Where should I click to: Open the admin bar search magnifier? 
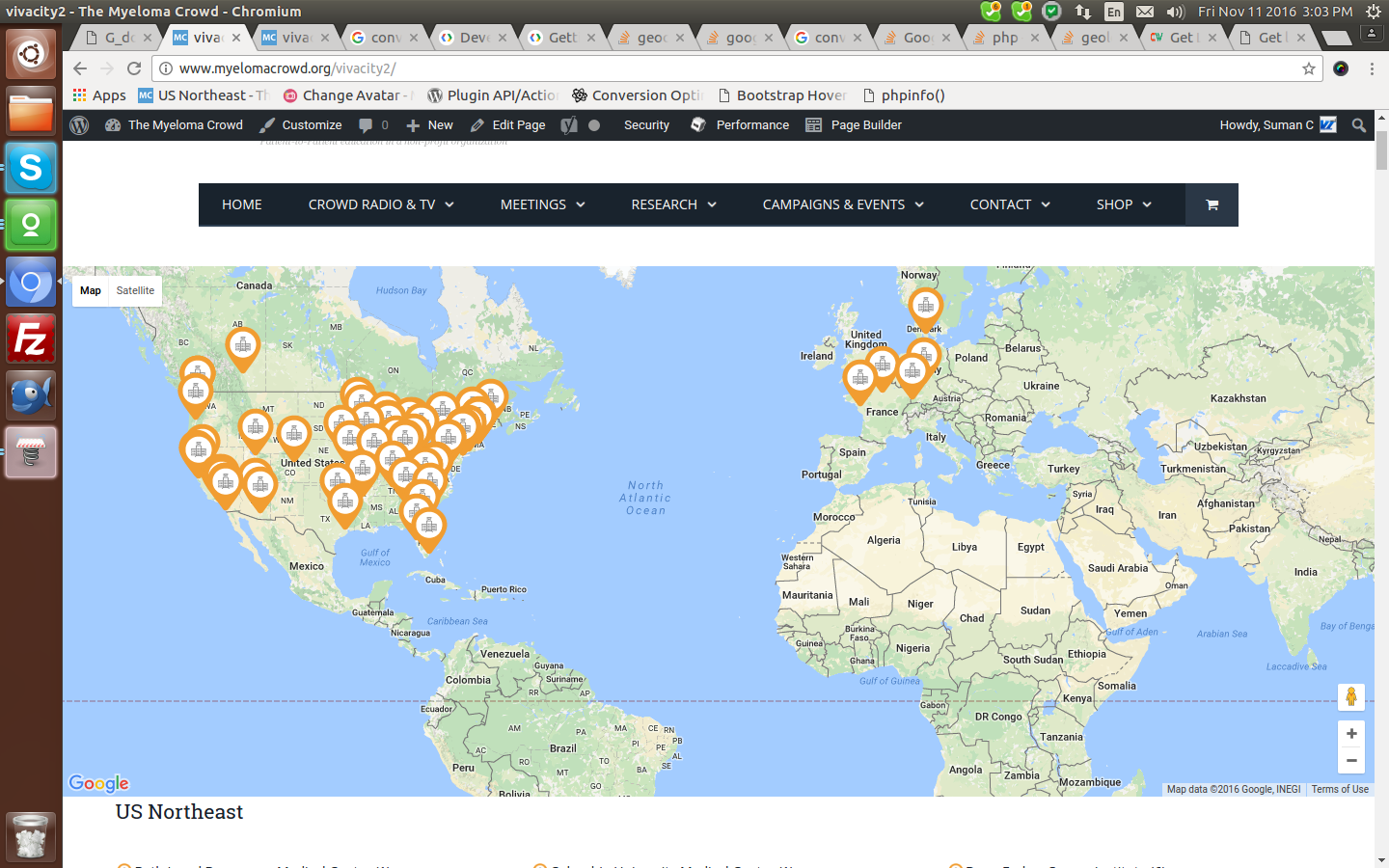click(x=1359, y=125)
